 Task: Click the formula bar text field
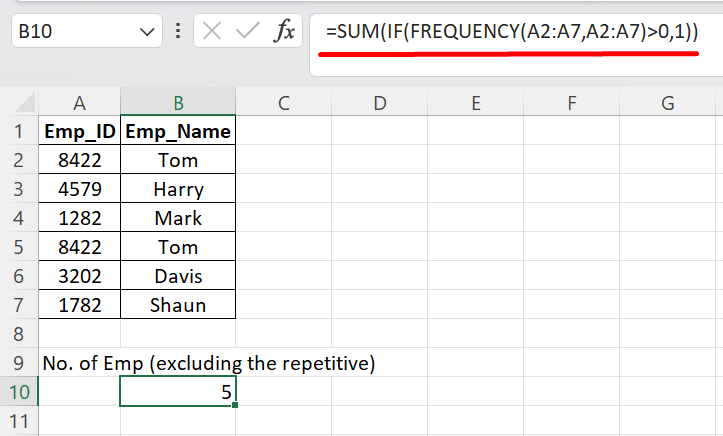[516, 45]
